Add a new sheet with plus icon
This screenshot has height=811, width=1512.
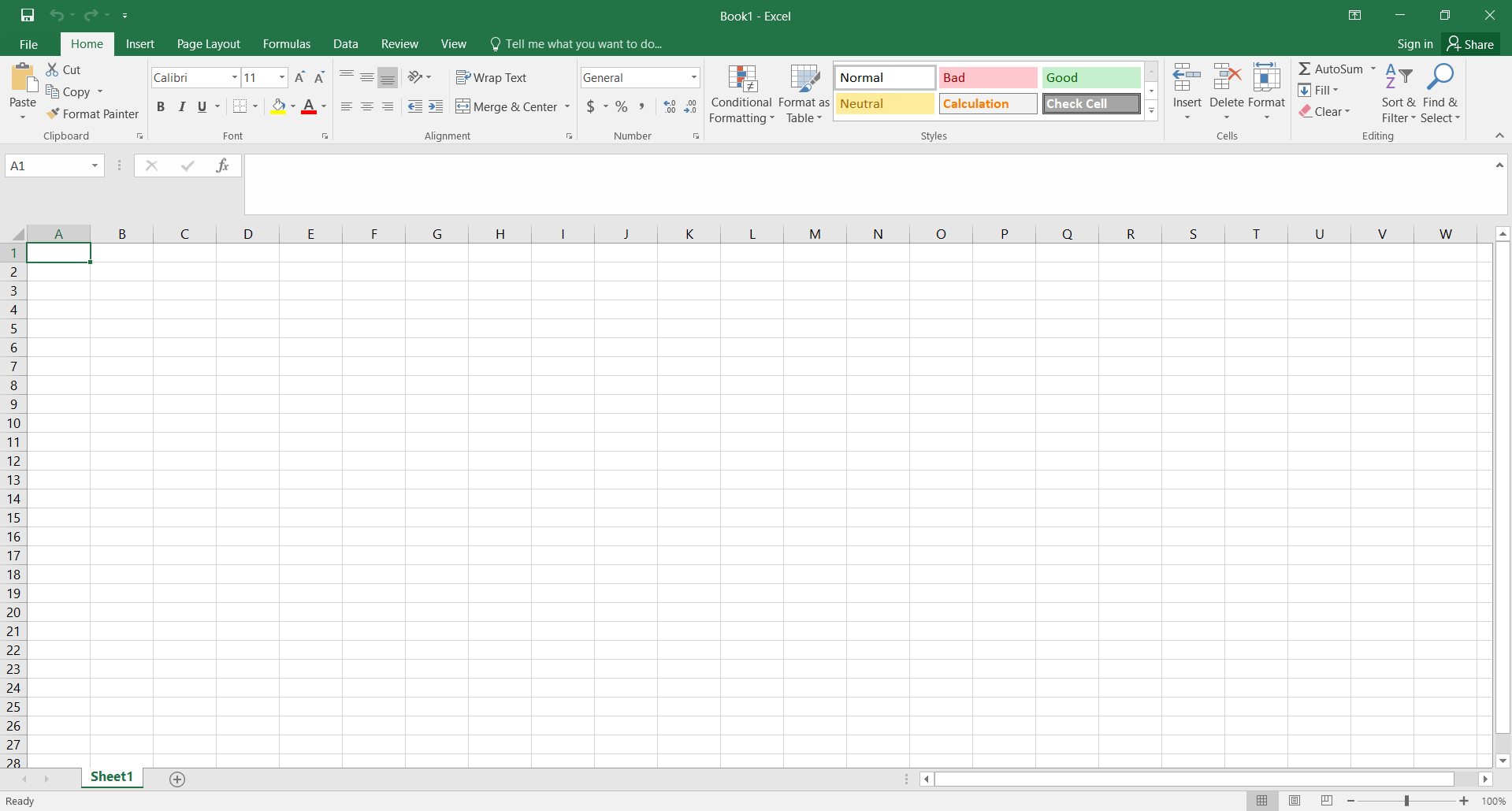[177, 779]
